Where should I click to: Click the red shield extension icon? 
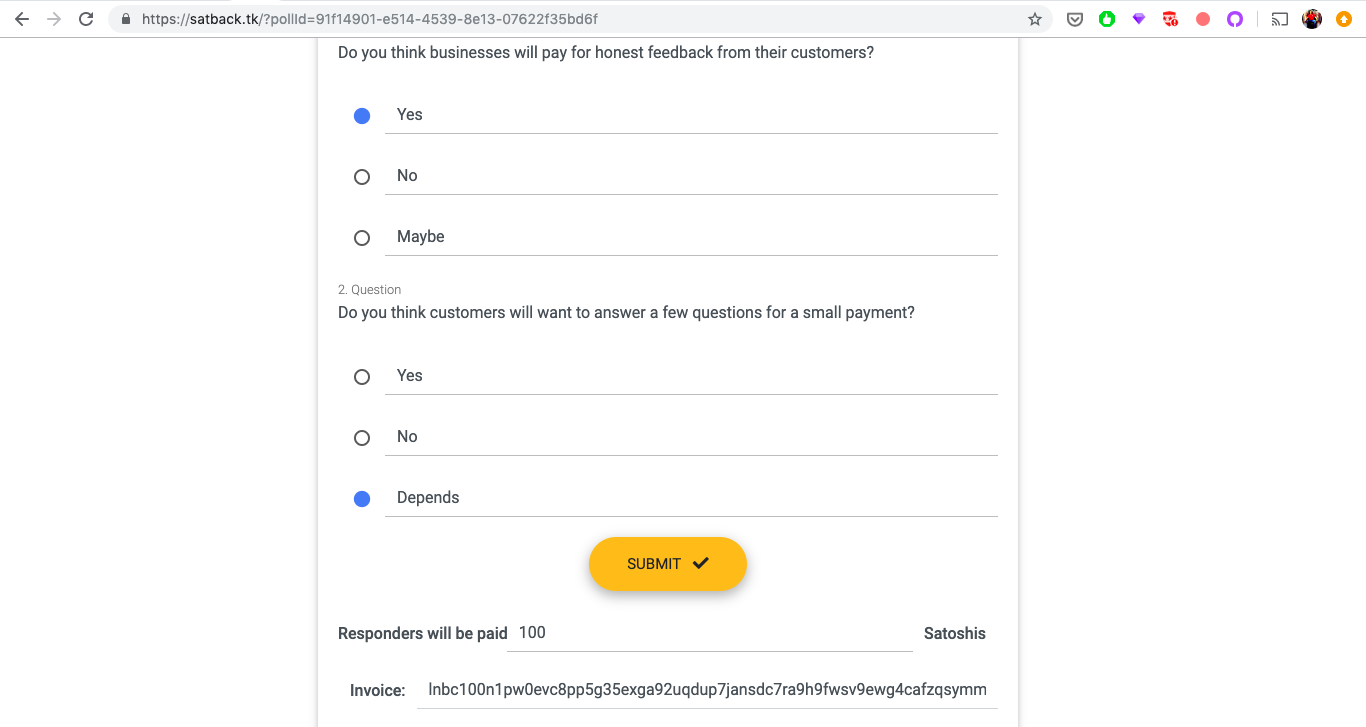tap(1170, 19)
